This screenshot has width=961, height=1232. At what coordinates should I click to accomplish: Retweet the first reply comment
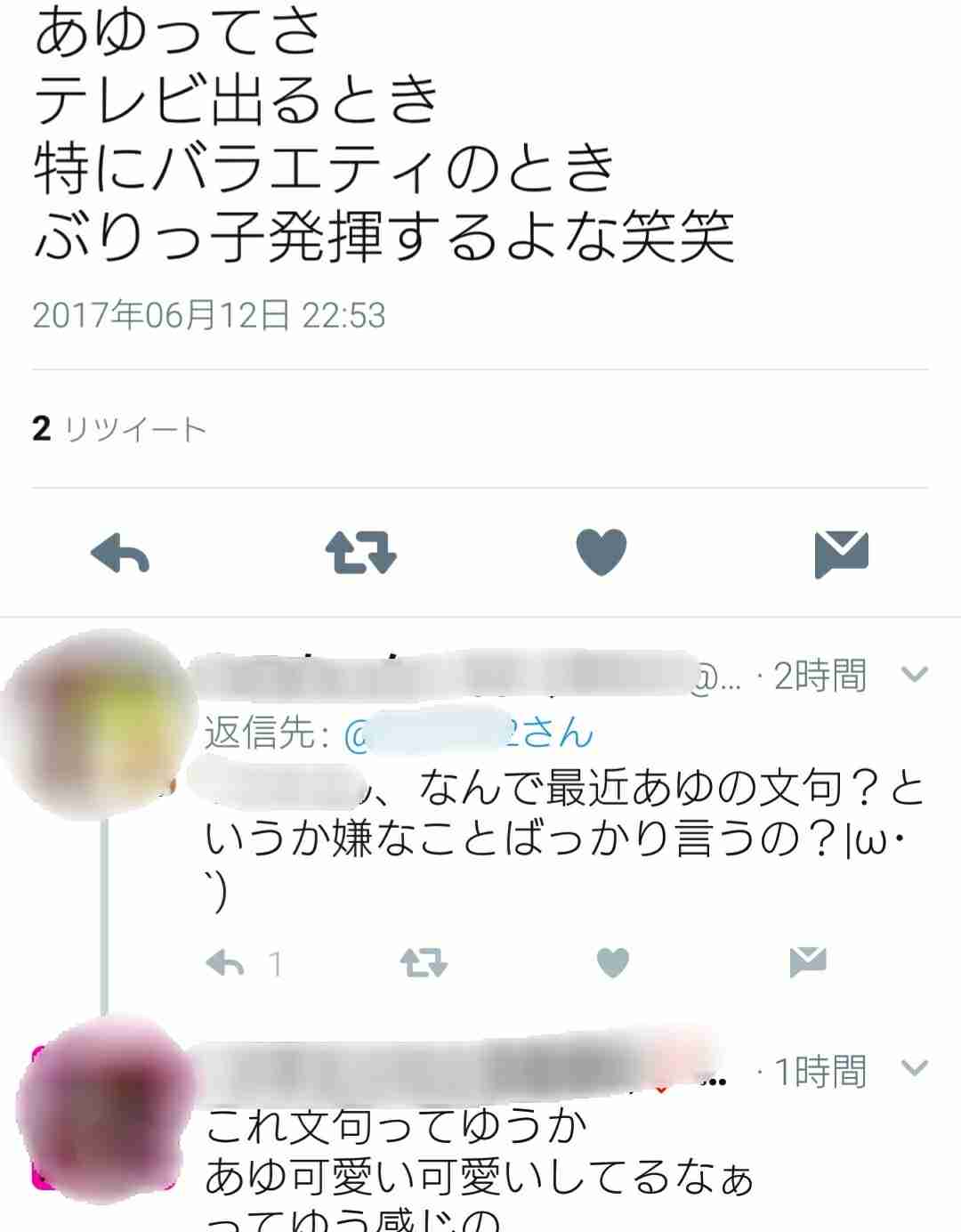[x=424, y=962]
